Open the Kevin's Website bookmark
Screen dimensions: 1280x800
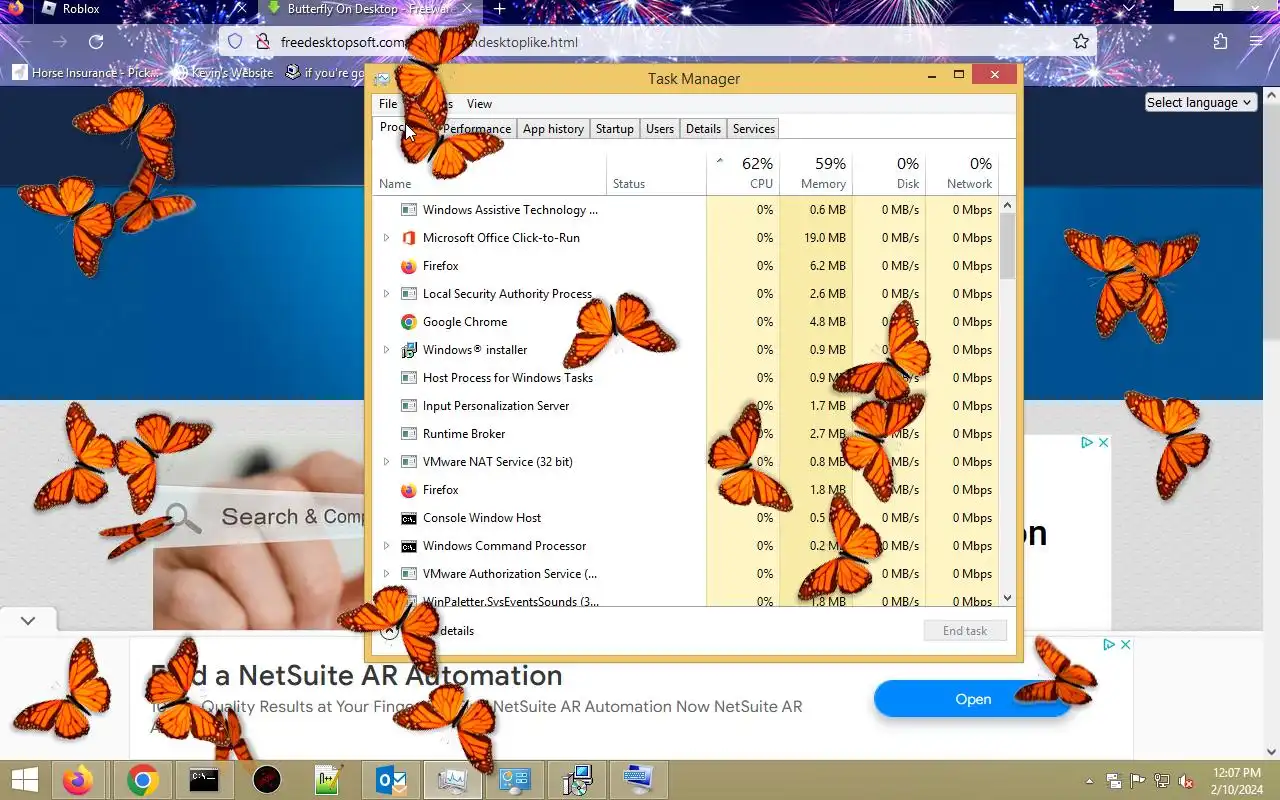(x=224, y=73)
